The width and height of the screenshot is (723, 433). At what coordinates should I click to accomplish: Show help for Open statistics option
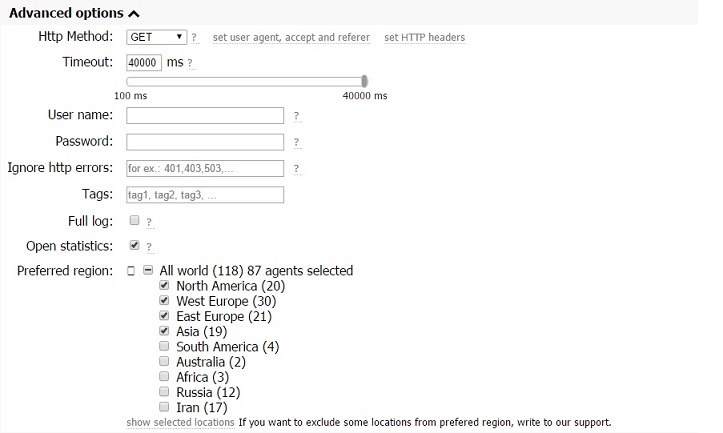(149, 247)
